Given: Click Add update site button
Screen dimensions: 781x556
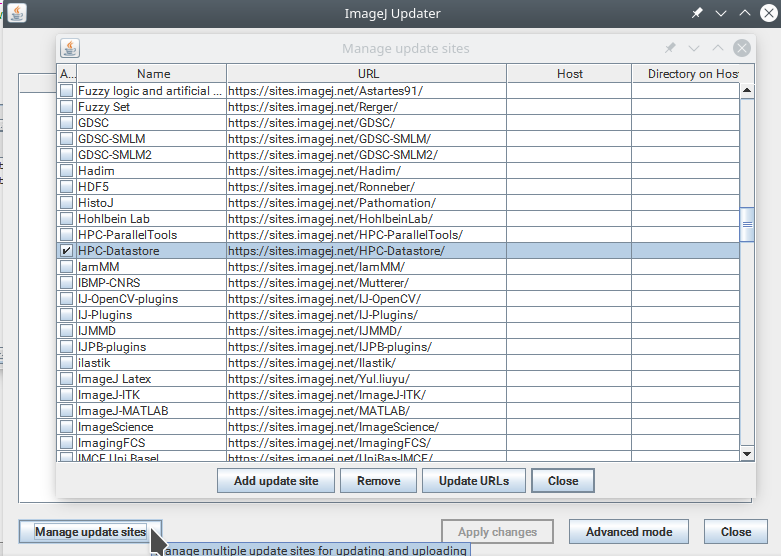Looking at the screenshot, I should [x=276, y=481].
